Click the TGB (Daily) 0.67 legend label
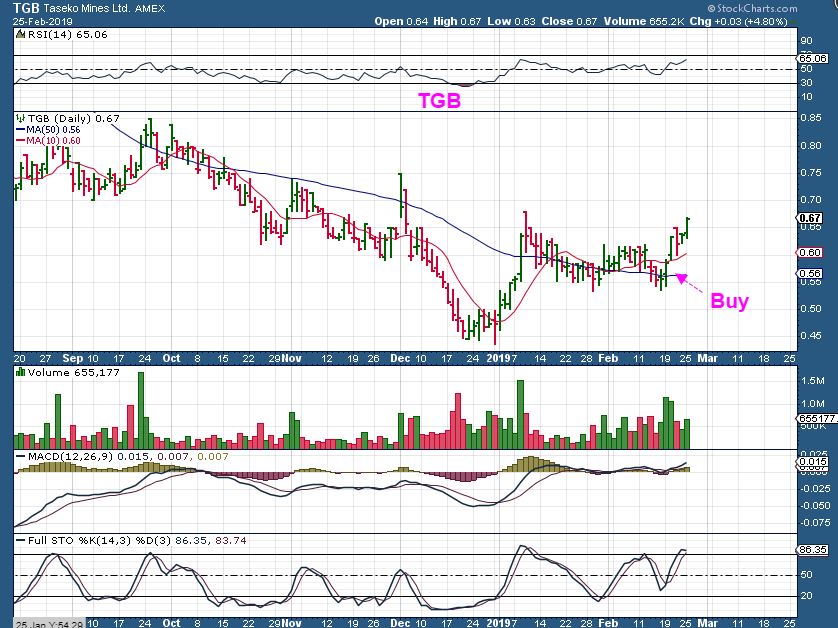838x628 pixels. click(x=74, y=118)
